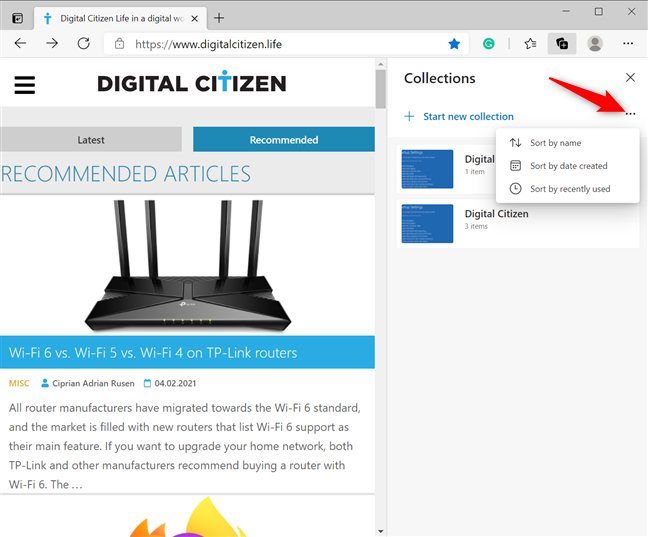Click the article excerpt paragraph
648x537 pixels.
185,446
